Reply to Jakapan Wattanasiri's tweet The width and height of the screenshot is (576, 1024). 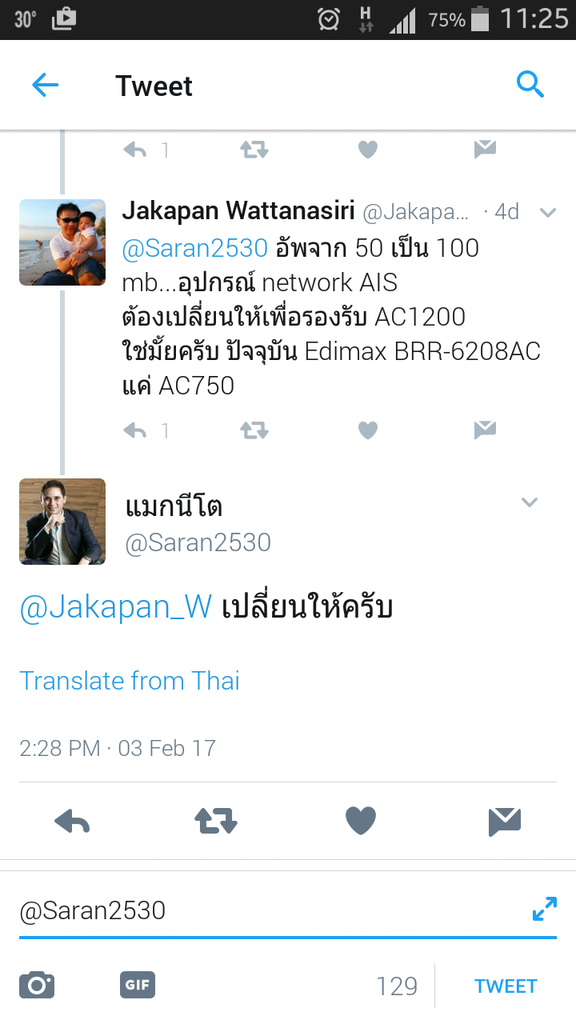pyautogui.click(x=135, y=430)
